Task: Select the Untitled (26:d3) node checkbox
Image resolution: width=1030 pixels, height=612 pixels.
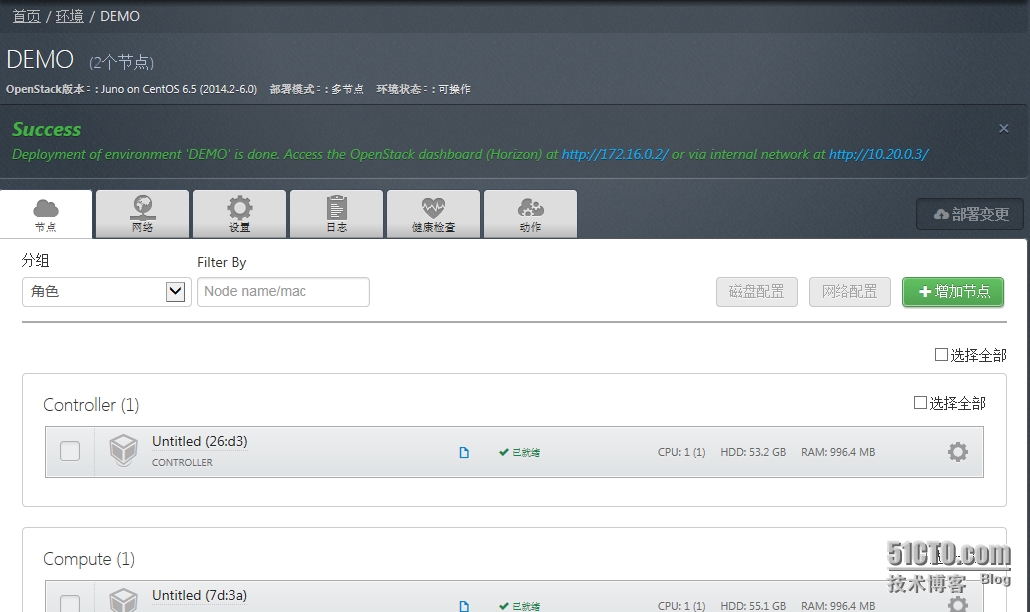Action: (x=70, y=451)
